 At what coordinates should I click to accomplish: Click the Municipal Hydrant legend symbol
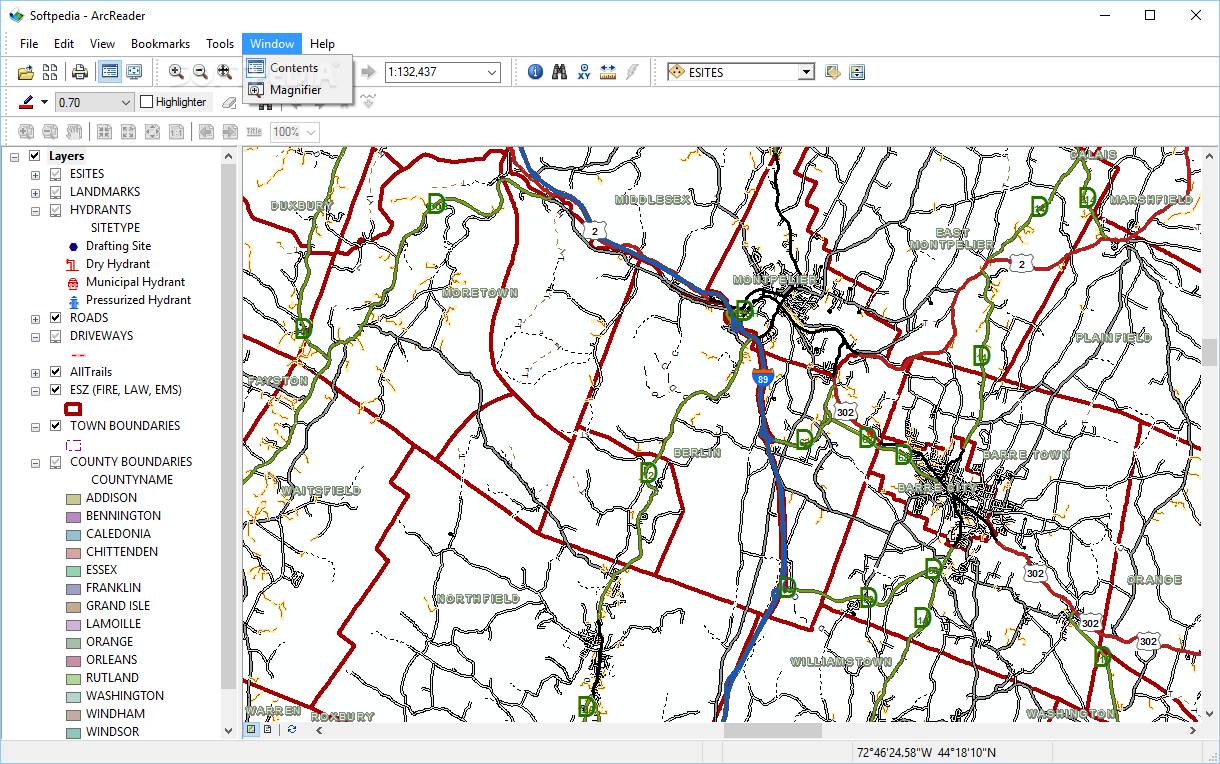tap(73, 282)
